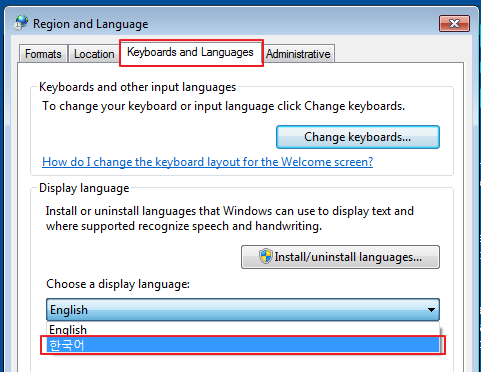Click the "Install or uninstall languages" description text
Viewport: 481px width, 372px height.
tap(230, 218)
